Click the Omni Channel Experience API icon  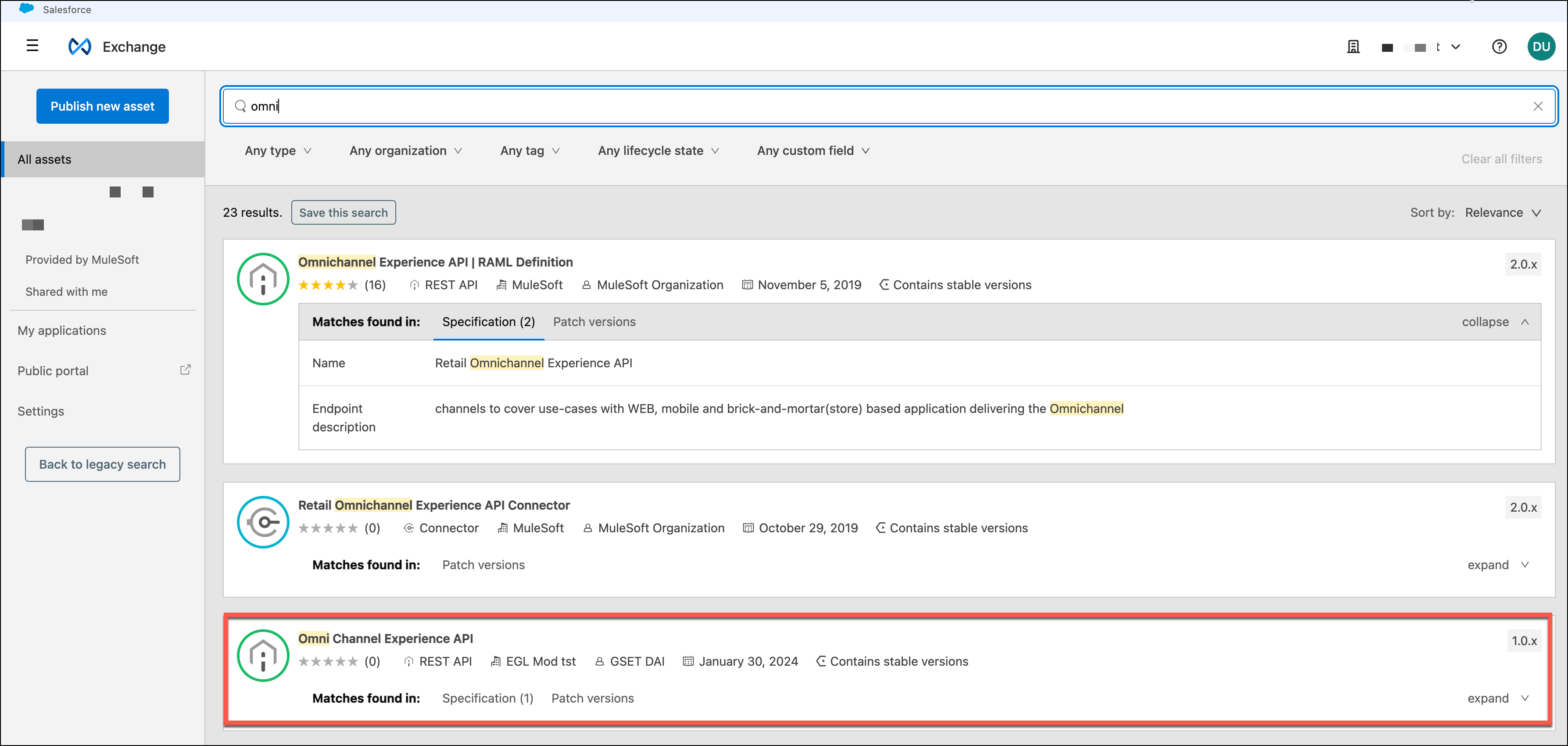pyautogui.click(x=263, y=655)
